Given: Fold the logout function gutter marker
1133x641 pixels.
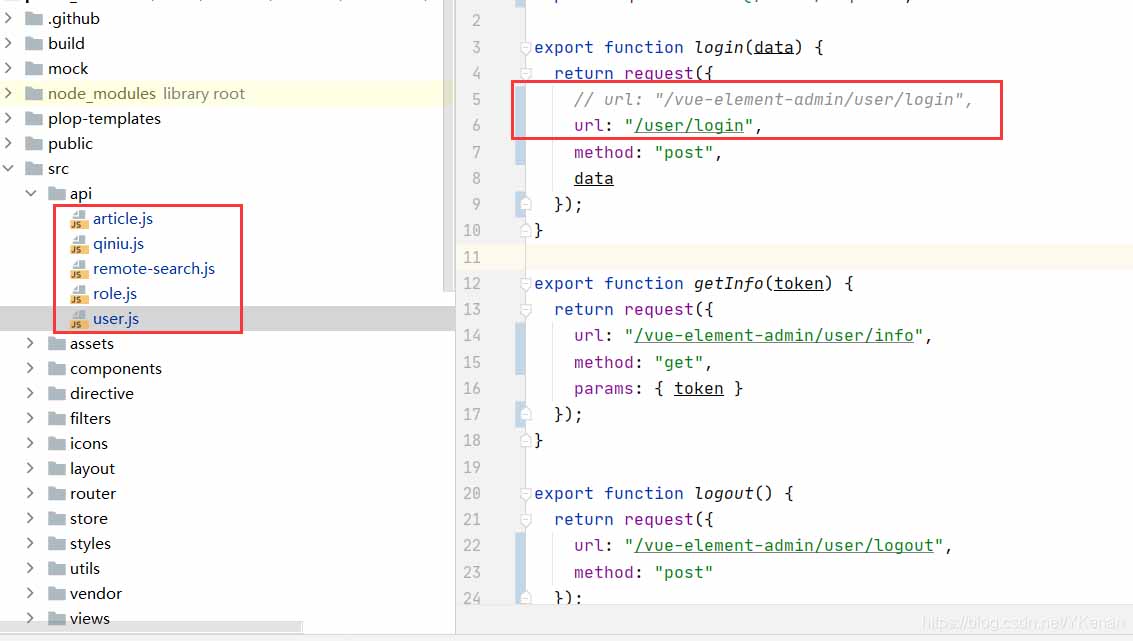Looking at the screenshot, I should 526,494.
